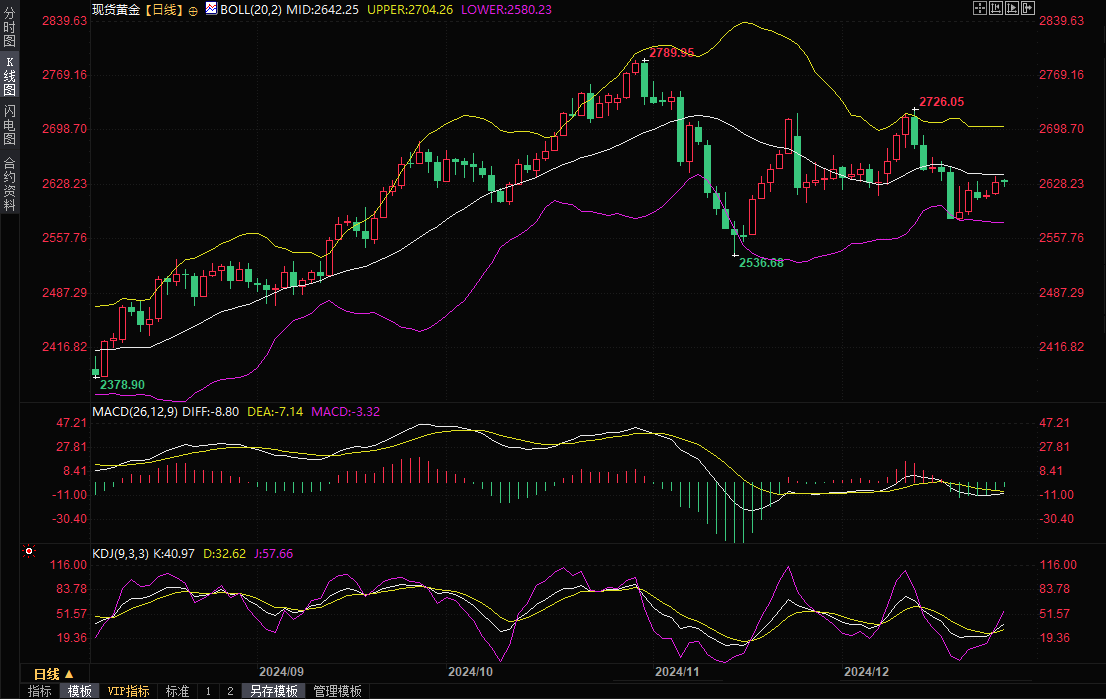Viewport: 1106px width, 699px height.
Task: Switch to 分时图 side tab
Action: (9, 28)
